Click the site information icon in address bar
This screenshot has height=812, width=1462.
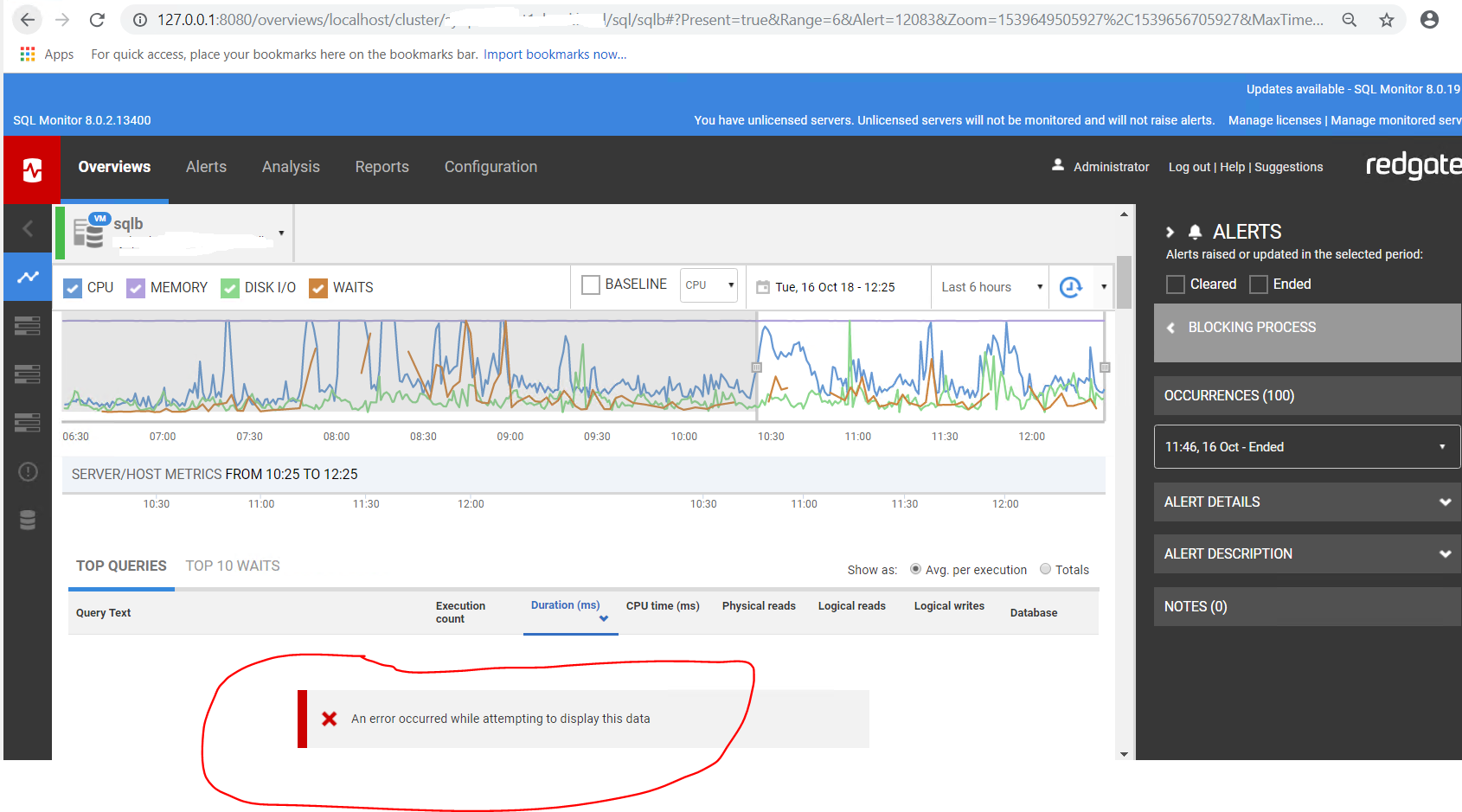(139, 20)
